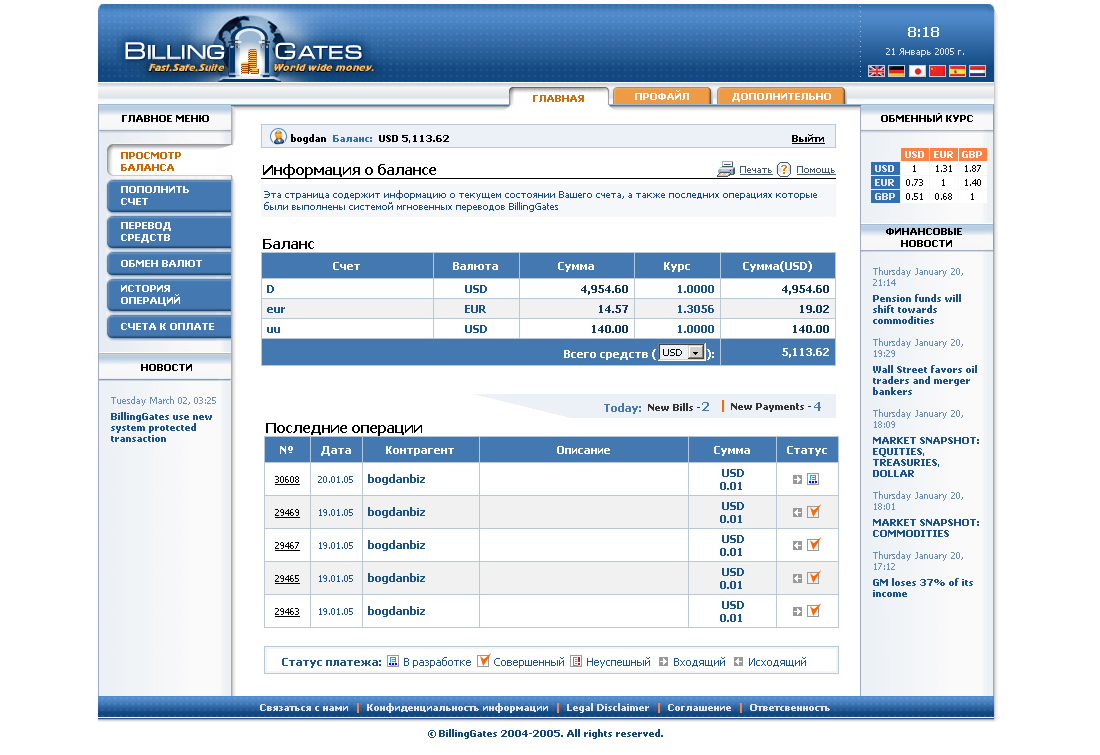This screenshot has width=1100, height=755.
Task: Click the completed checkmark icon for operation 29465
Action: [x=813, y=578]
